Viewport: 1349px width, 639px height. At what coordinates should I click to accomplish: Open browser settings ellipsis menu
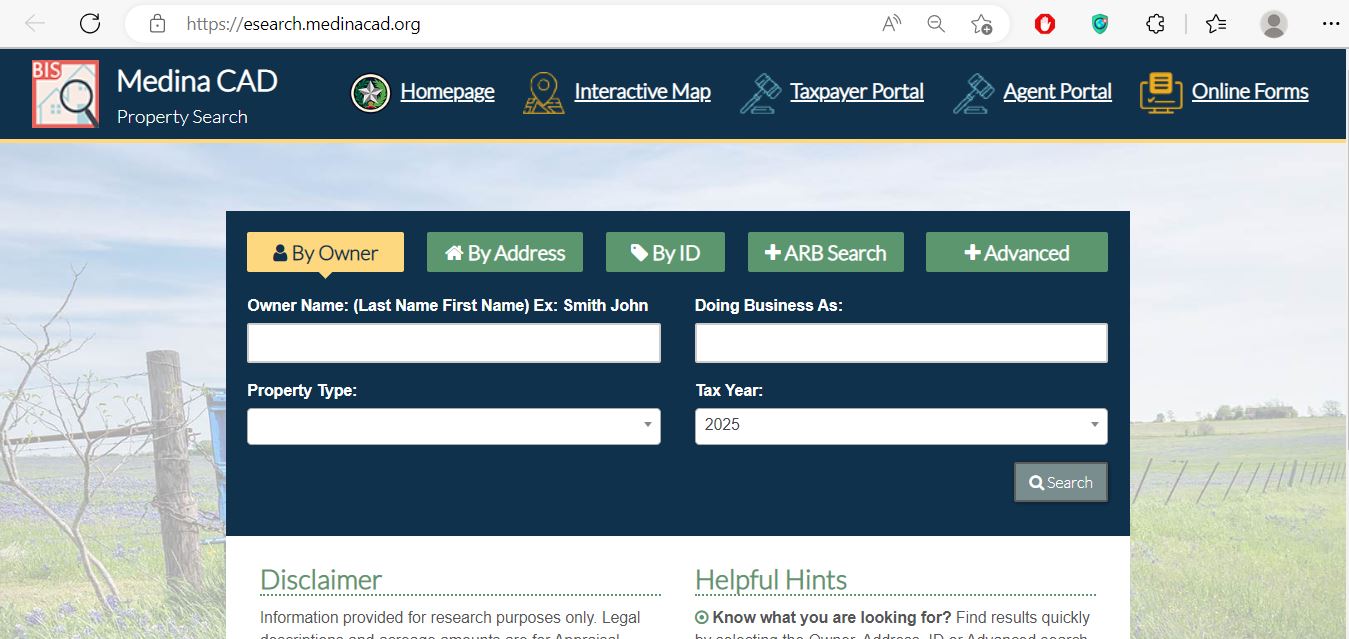[1330, 24]
